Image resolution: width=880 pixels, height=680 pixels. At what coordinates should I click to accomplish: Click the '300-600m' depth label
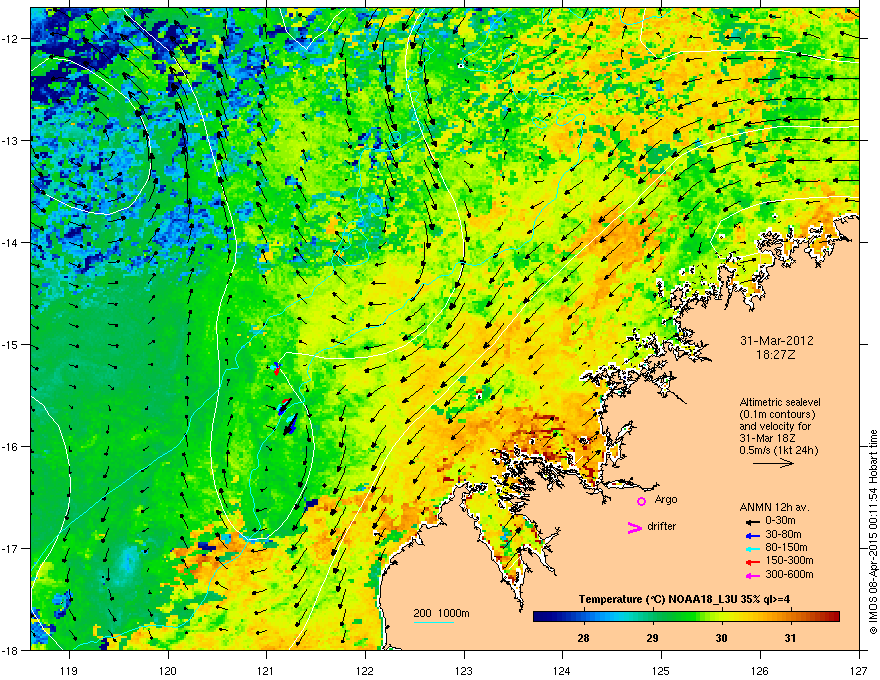point(789,575)
